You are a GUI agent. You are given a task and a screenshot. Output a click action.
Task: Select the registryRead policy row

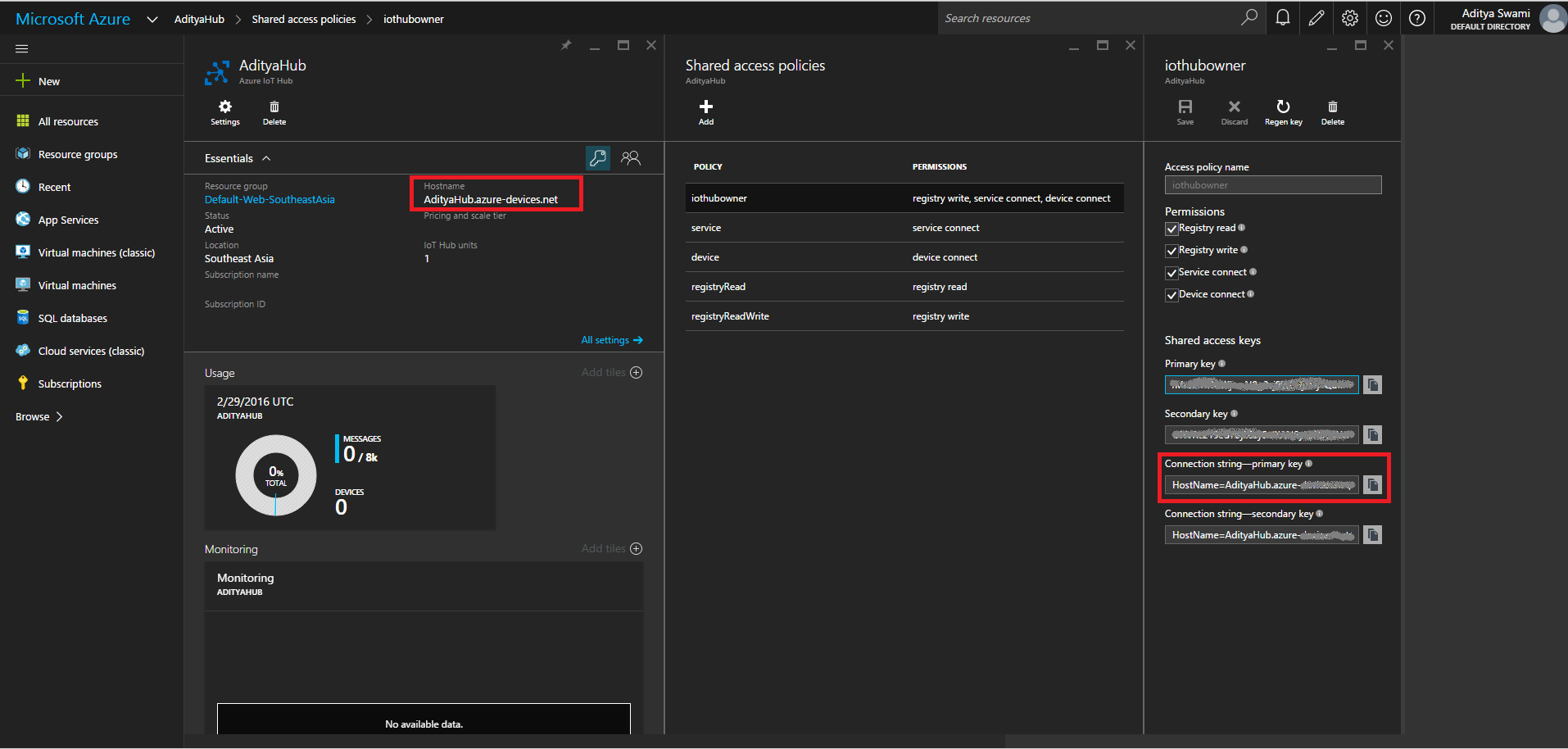point(904,287)
